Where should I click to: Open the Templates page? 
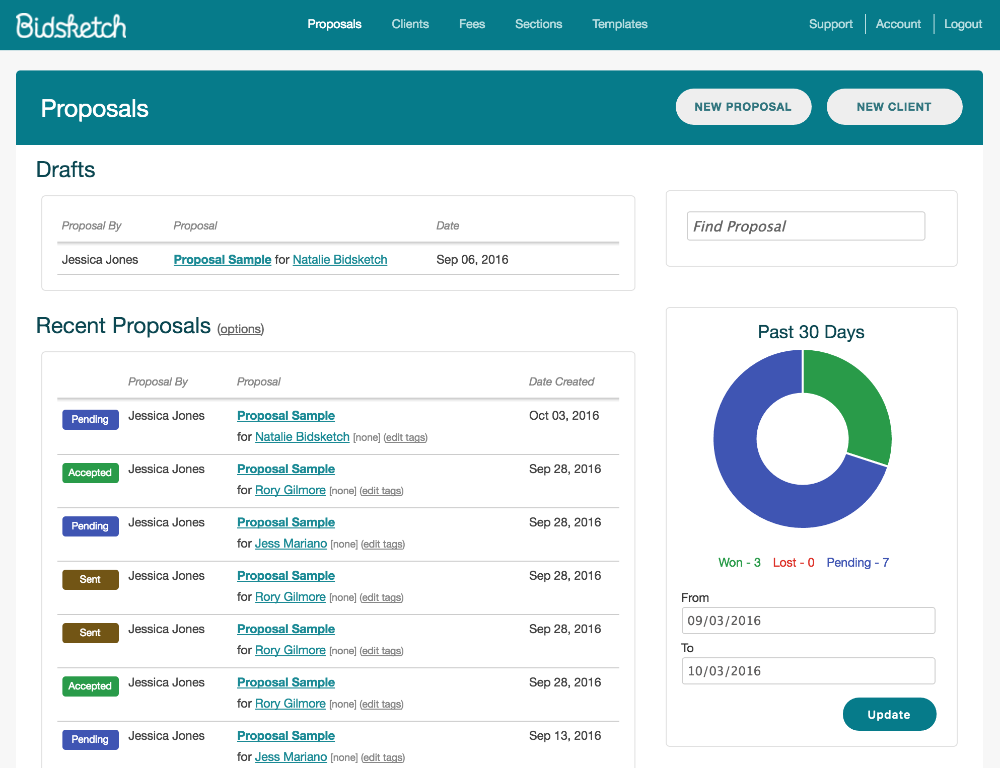click(x=619, y=23)
